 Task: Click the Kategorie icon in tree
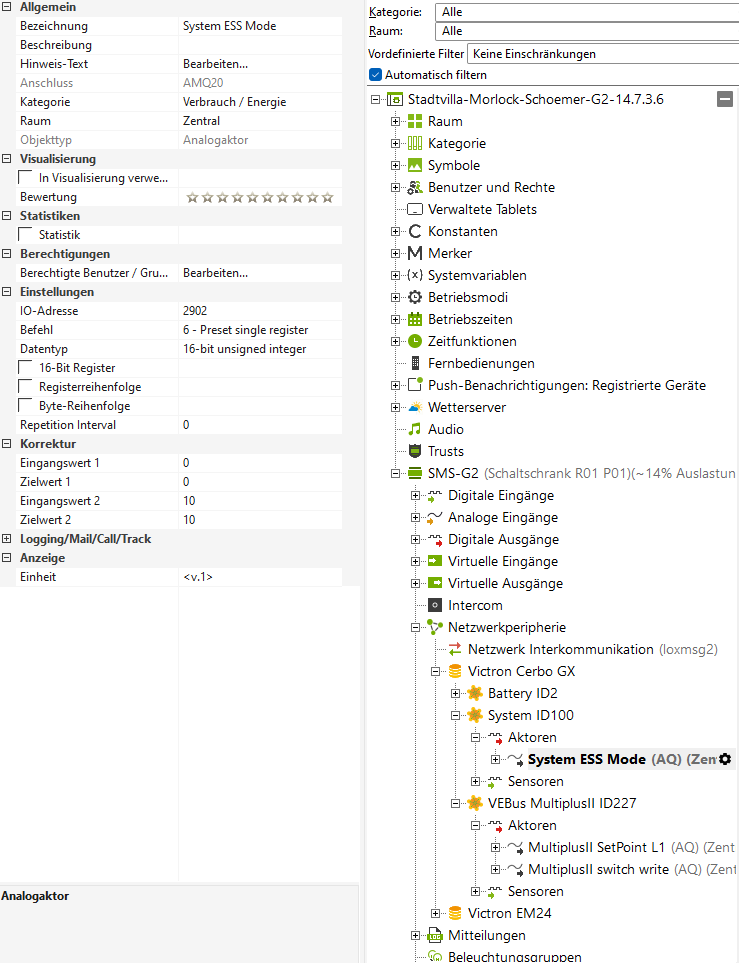coord(415,143)
